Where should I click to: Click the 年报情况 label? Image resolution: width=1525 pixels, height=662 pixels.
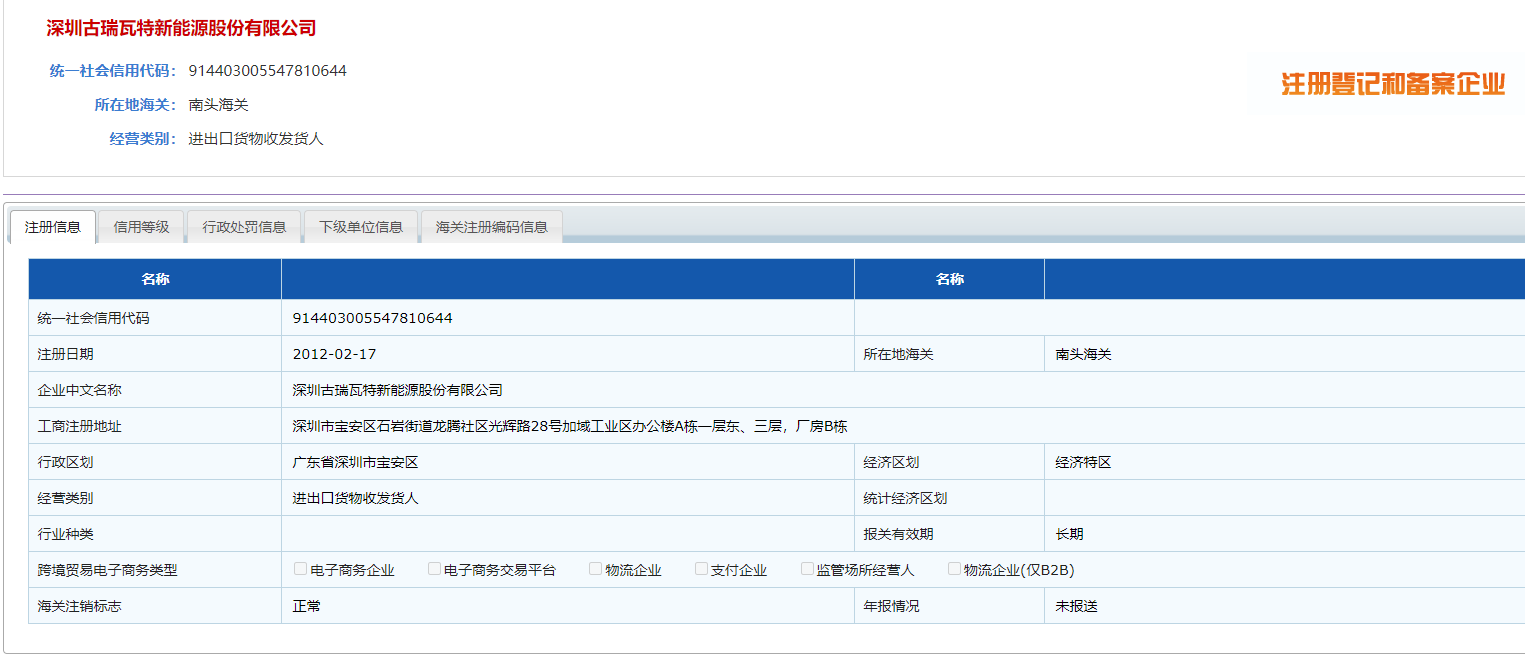[x=891, y=606]
